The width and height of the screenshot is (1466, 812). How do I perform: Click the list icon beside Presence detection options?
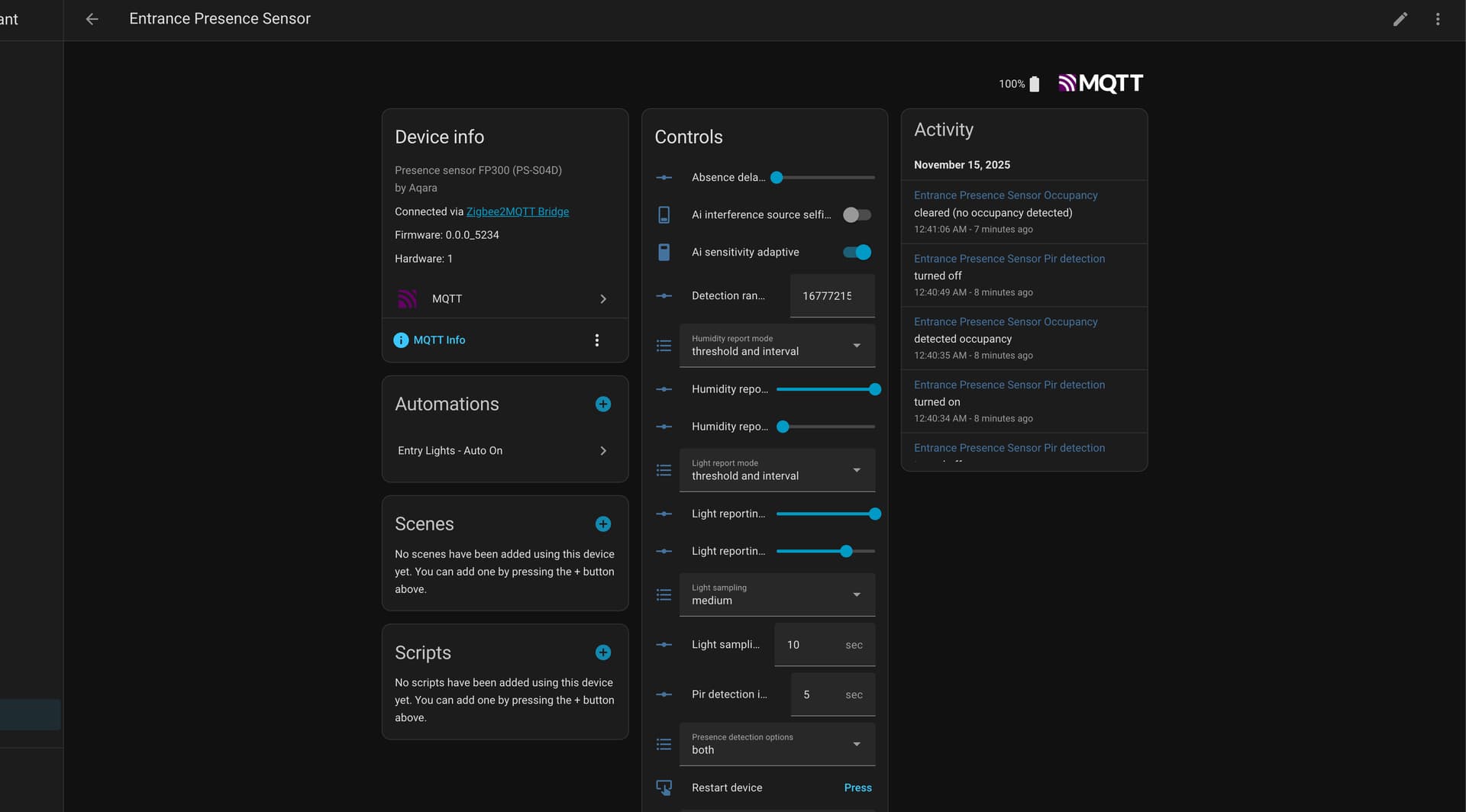point(664,744)
